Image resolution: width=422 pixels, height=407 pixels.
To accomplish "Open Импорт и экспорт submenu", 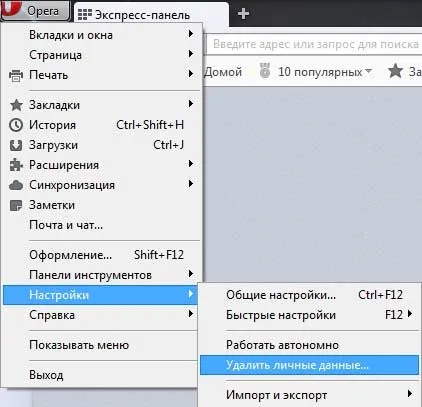I will (309, 395).
